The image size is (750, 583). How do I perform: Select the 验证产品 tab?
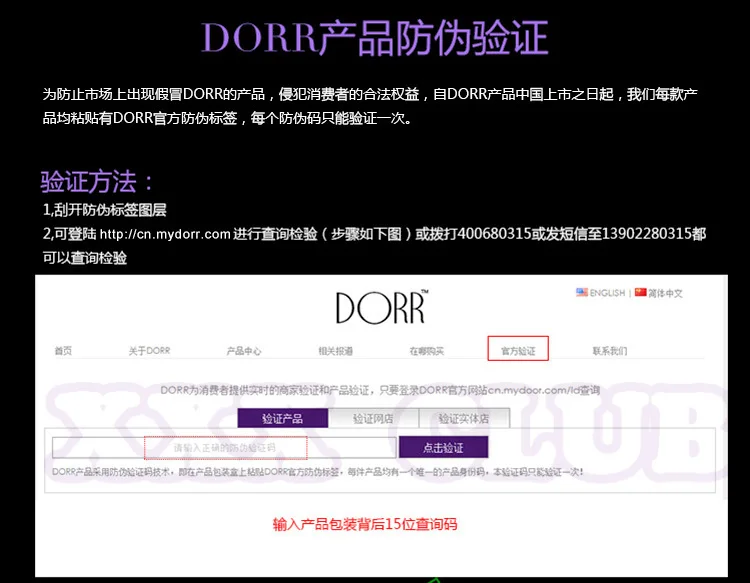click(x=283, y=418)
